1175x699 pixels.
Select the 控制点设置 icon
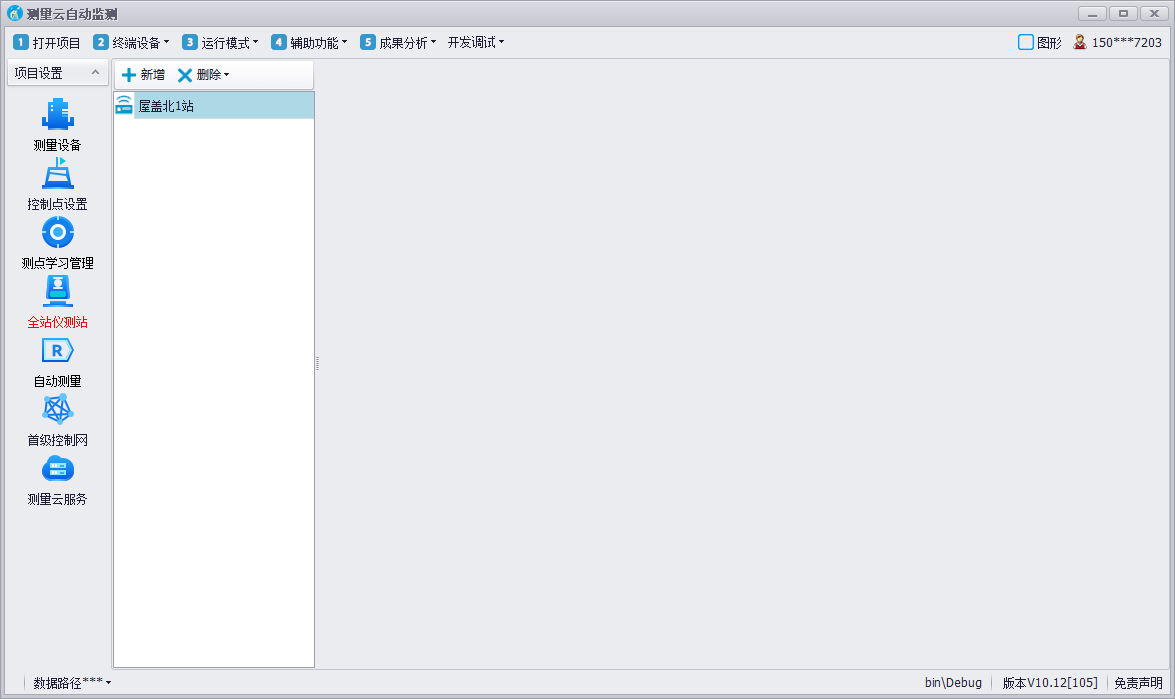pyautogui.click(x=57, y=175)
